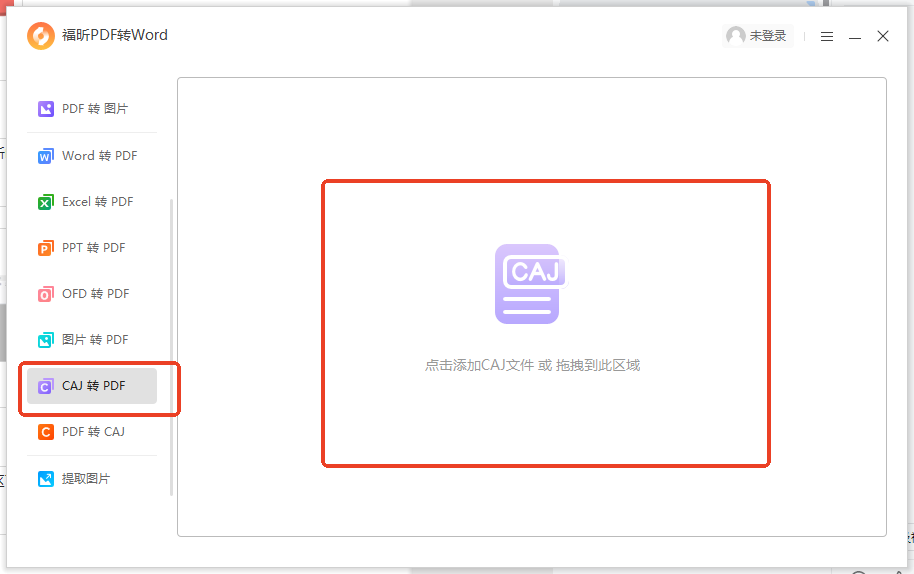This screenshot has width=914, height=574.
Task: Click the Excel 转 PDF icon
Action: [45, 202]
